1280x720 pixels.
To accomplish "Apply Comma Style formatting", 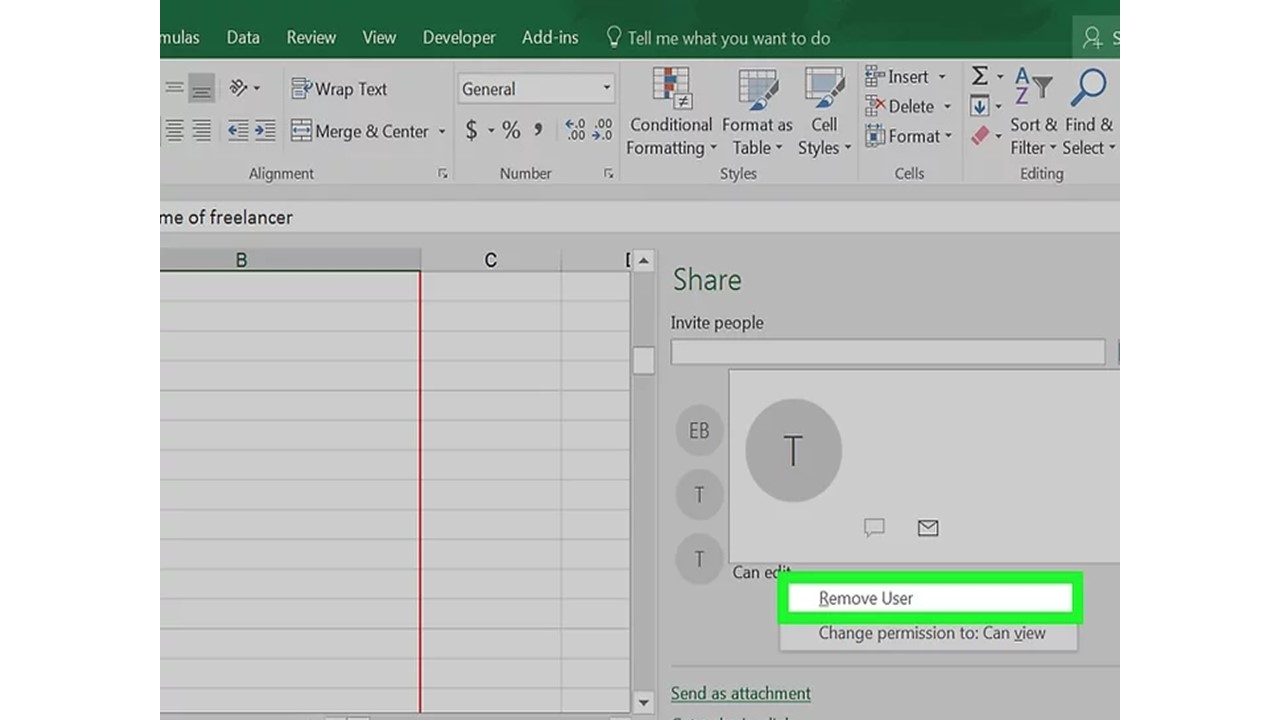I will (x=538, y=129).
